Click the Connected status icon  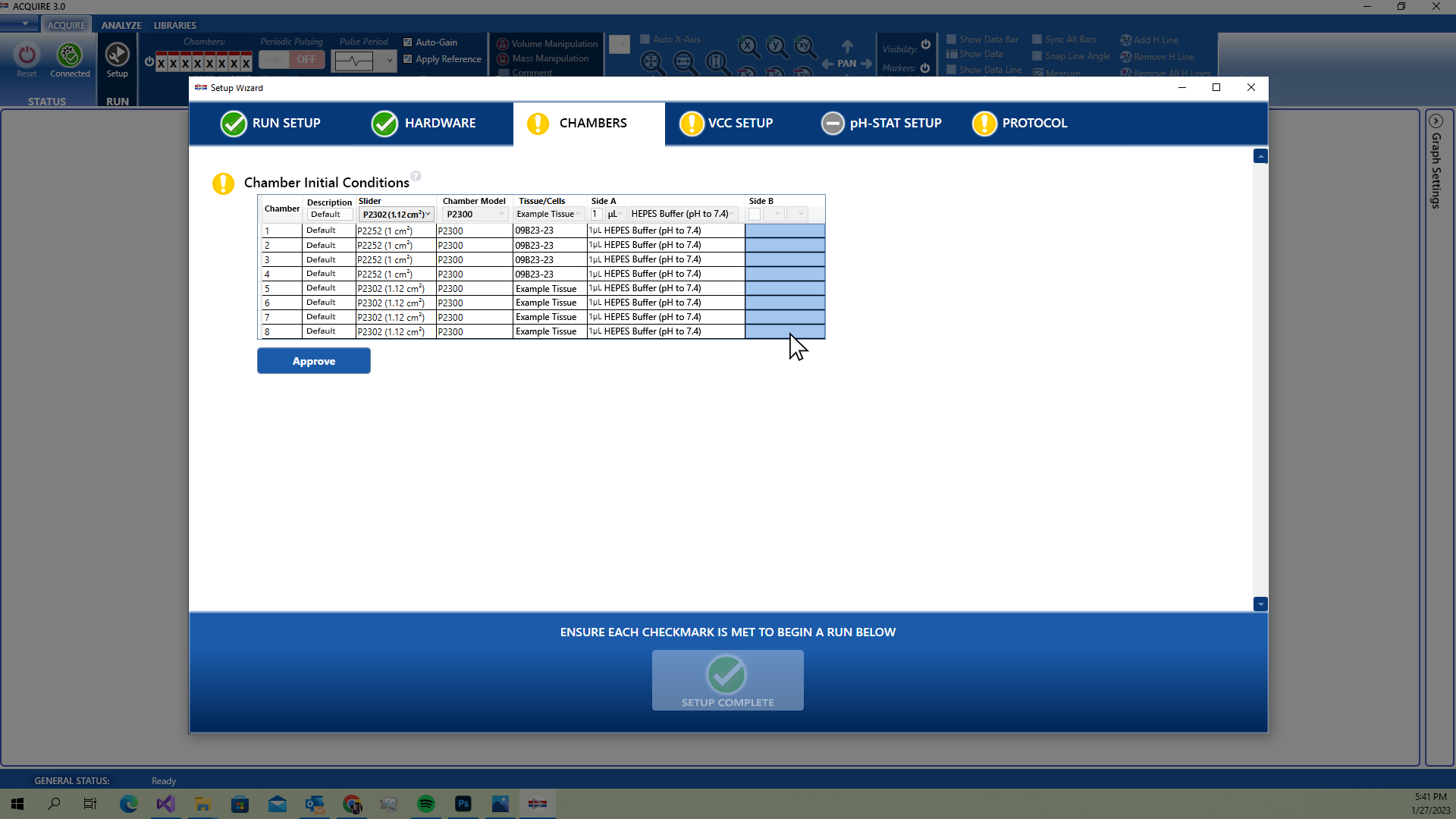click(70, 55)
